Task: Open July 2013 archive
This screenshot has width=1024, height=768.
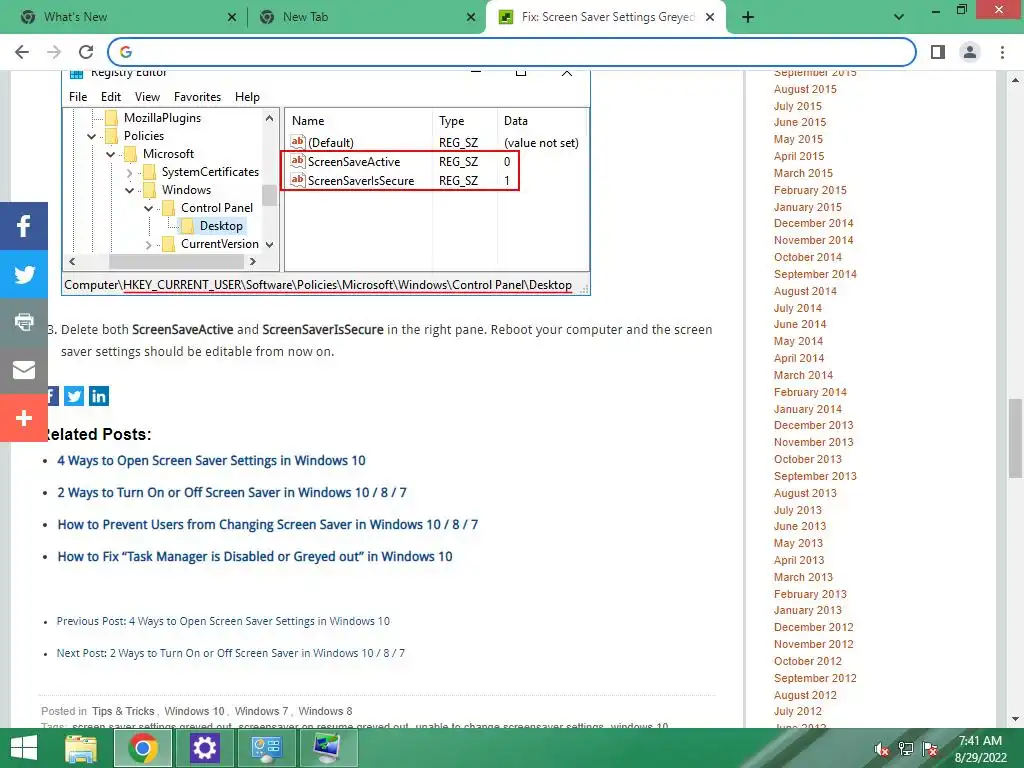Action: tap(797, 510)
